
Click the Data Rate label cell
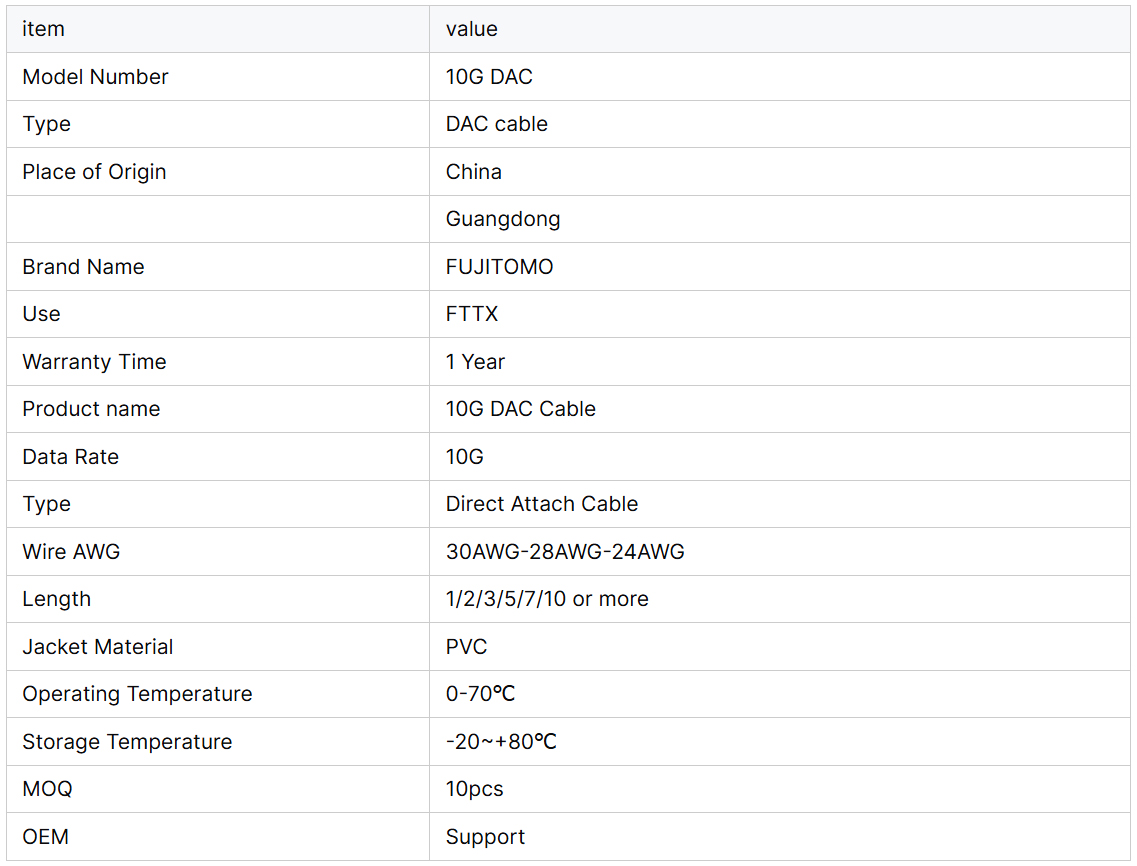[x=71, y=457]
